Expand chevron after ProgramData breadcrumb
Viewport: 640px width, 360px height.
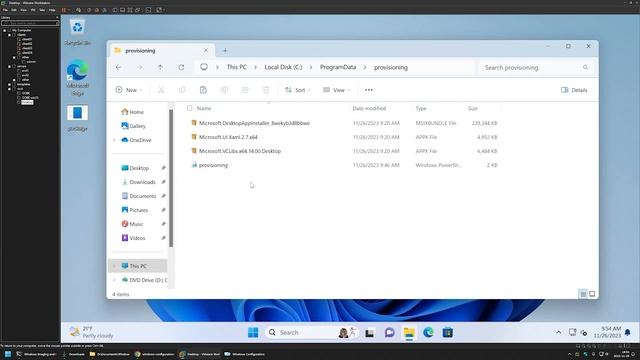[365, 67]
